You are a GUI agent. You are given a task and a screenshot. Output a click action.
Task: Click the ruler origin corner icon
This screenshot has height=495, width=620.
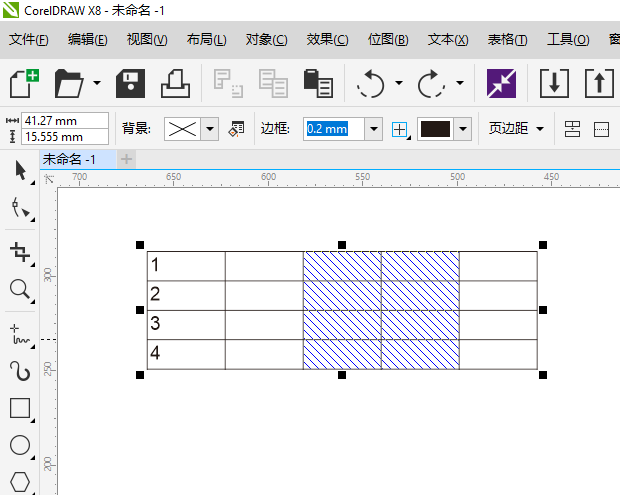pos(49,179)
